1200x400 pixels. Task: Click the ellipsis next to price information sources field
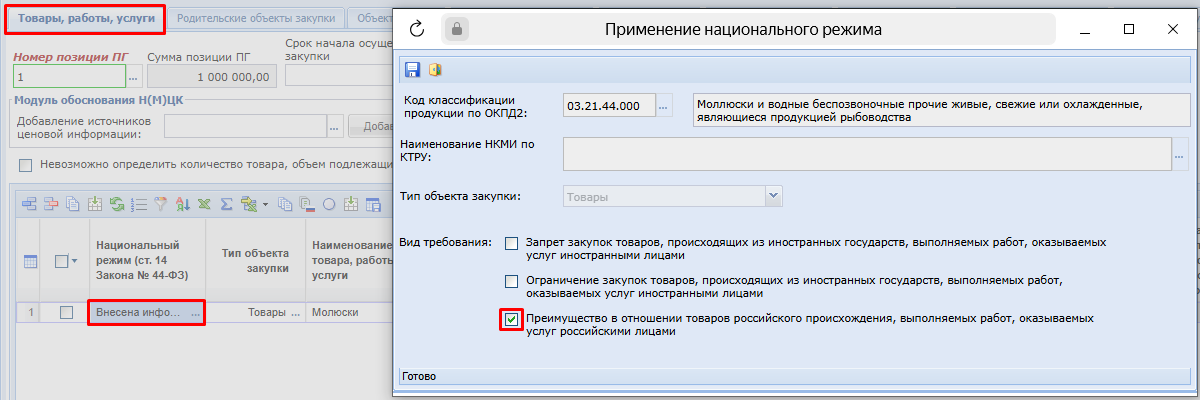coord(335,126)
